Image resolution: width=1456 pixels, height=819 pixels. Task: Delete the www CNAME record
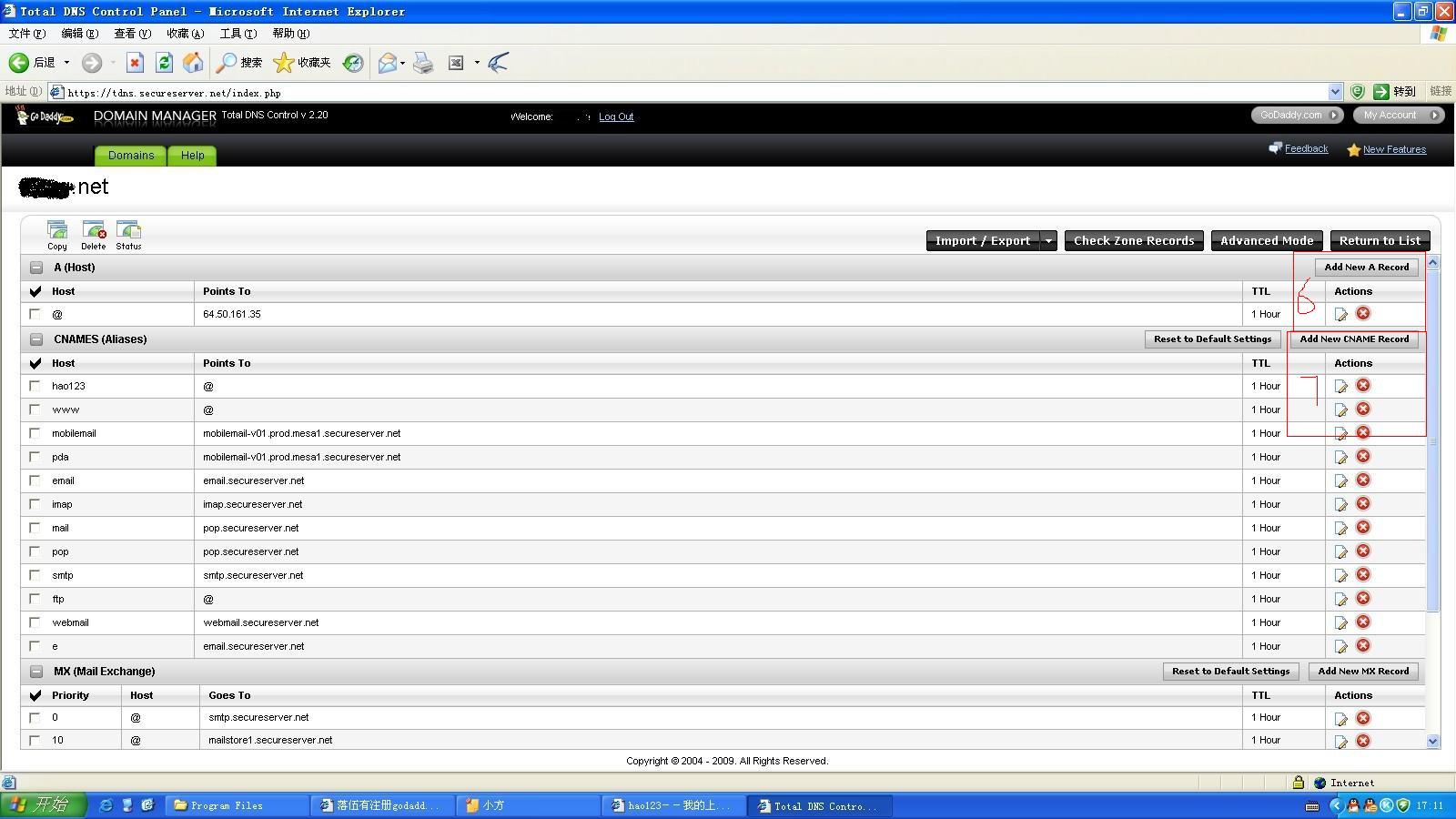click(1363, 409)
